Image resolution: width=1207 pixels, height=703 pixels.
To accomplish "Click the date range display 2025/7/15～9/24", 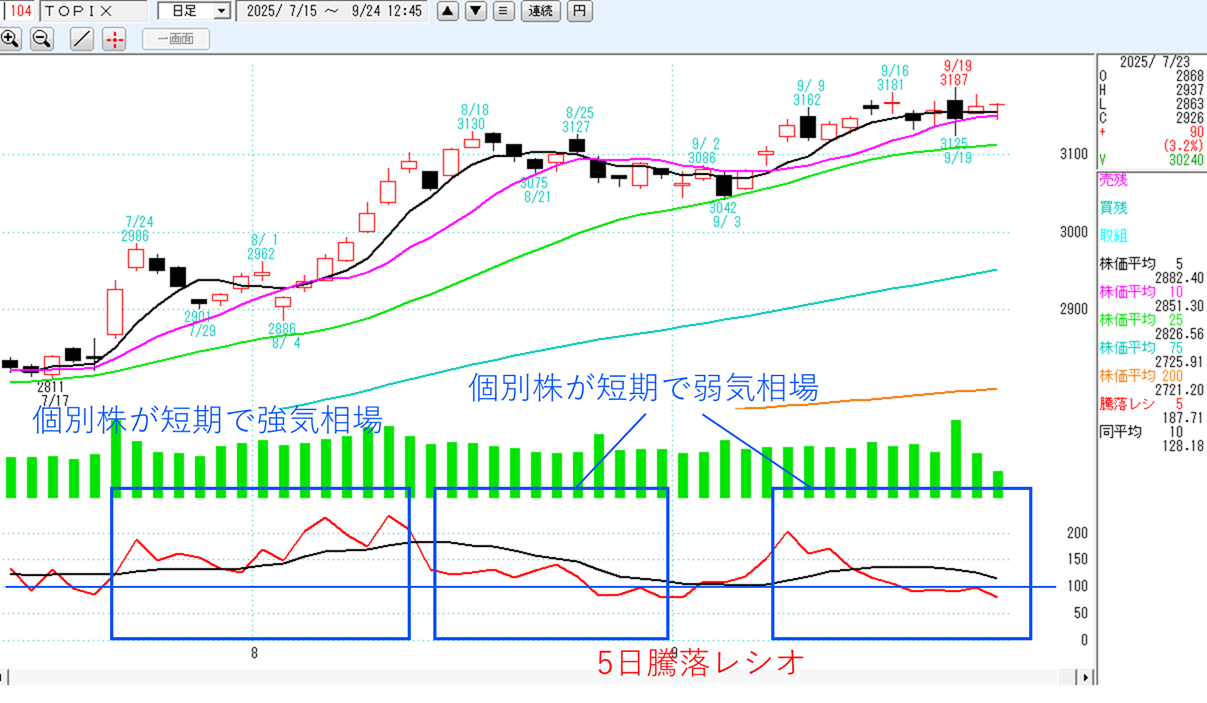I will (x=334, y=11).
